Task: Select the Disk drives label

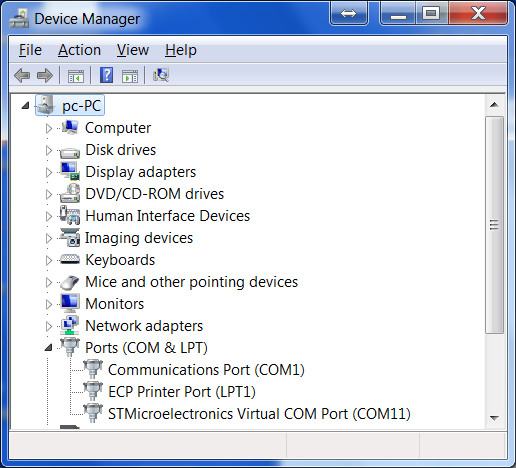Action: click(x=121, y=150)
